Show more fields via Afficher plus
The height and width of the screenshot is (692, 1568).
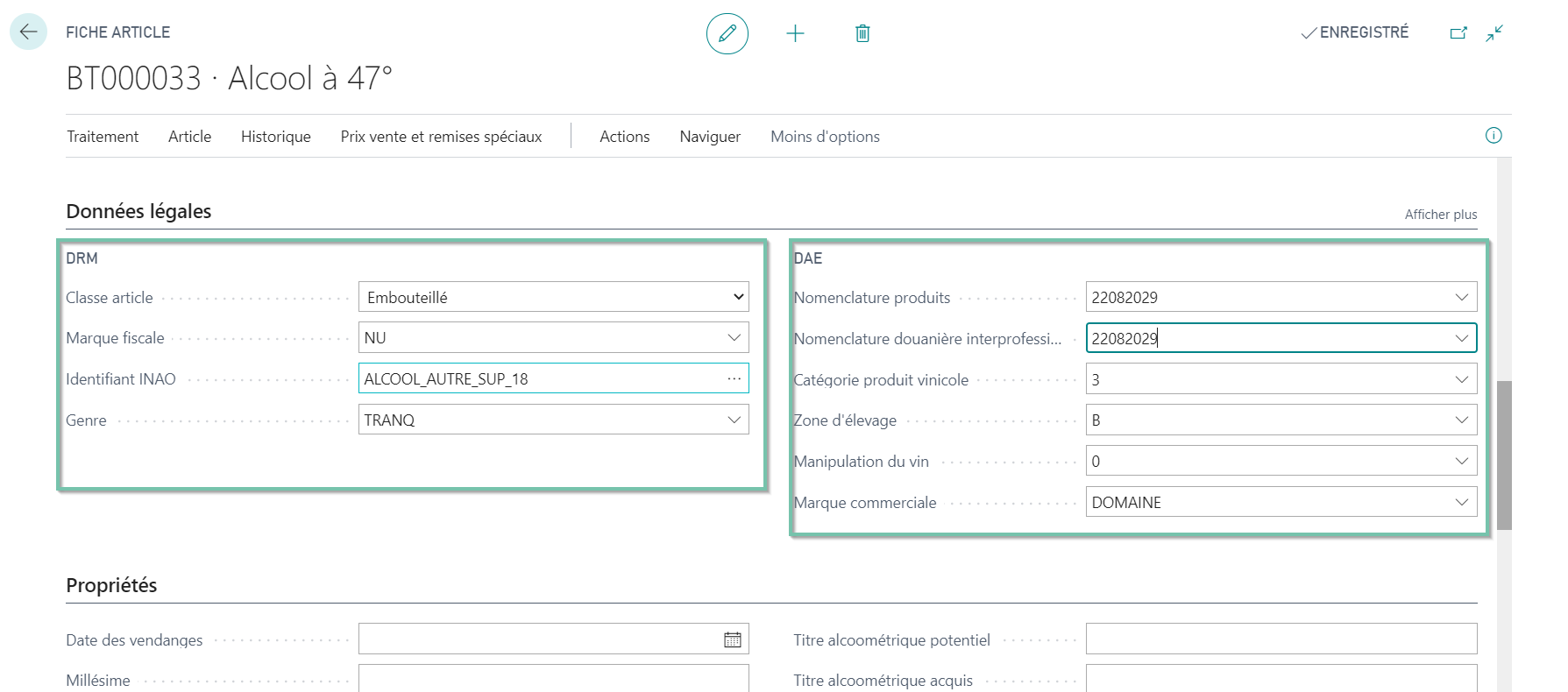[1441, 215]
